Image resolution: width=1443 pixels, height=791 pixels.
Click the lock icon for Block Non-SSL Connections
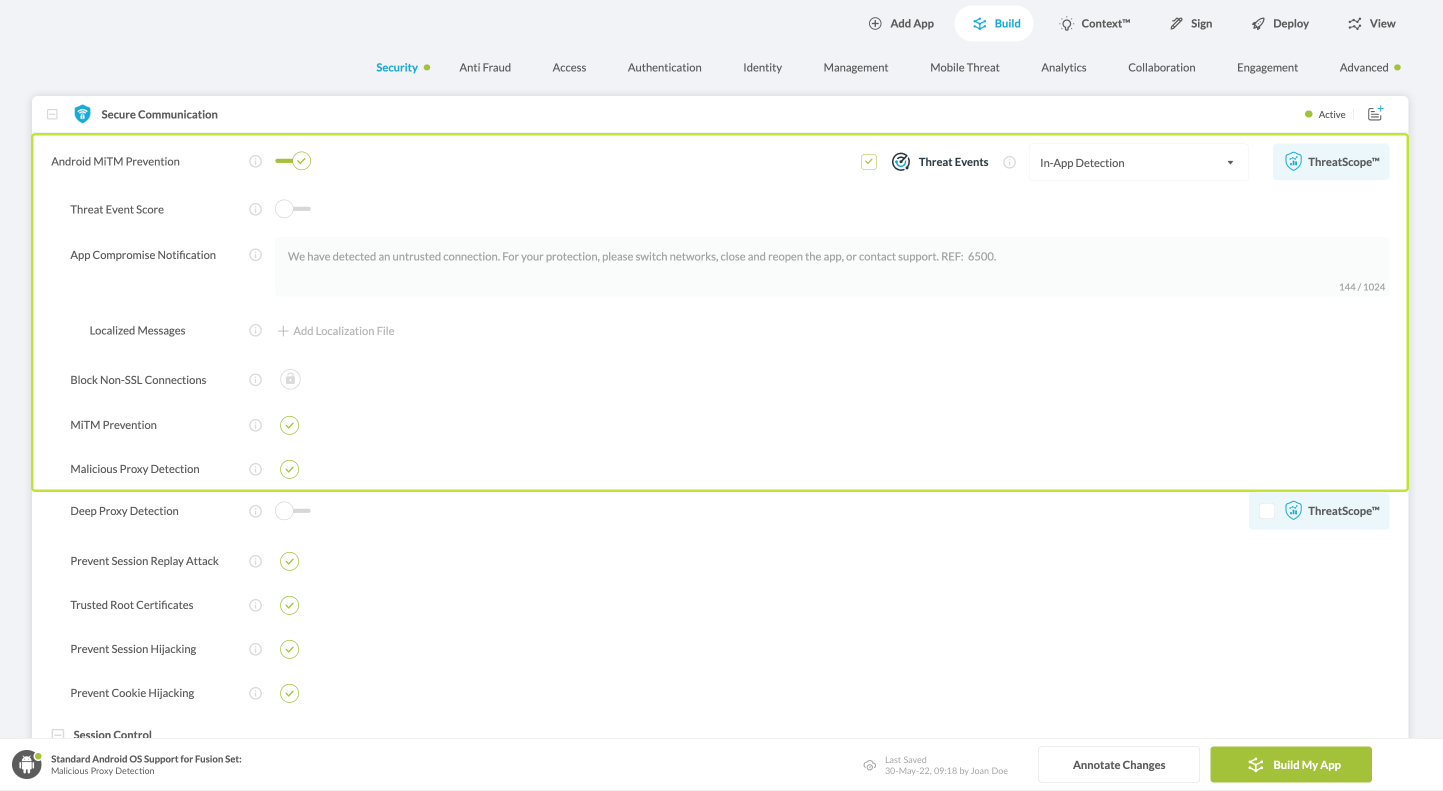click(x=290, y=380)
